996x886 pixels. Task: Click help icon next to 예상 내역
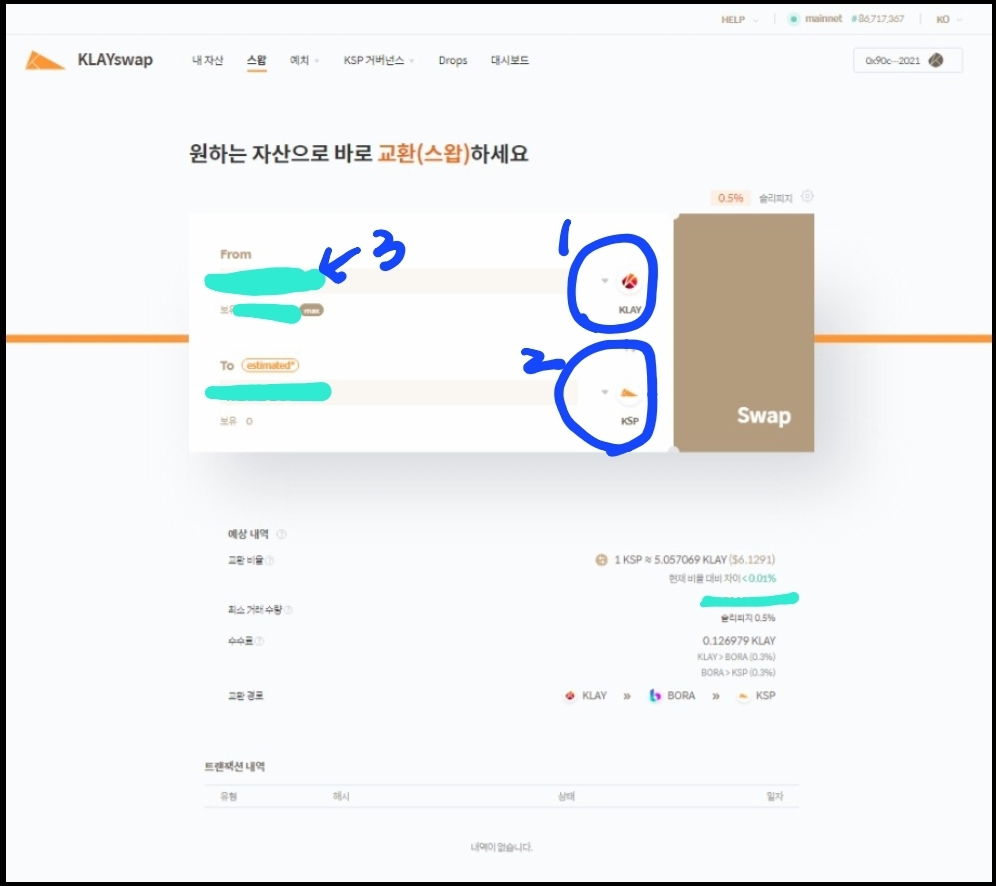[x=281, y=534]
